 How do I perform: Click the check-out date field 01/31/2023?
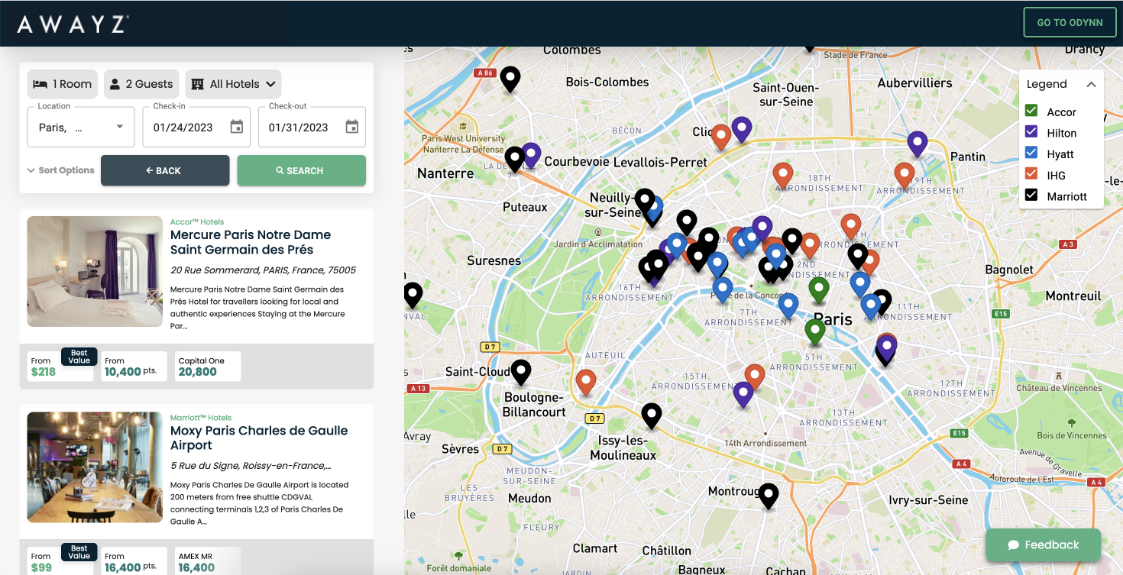[x=312, y=127]
